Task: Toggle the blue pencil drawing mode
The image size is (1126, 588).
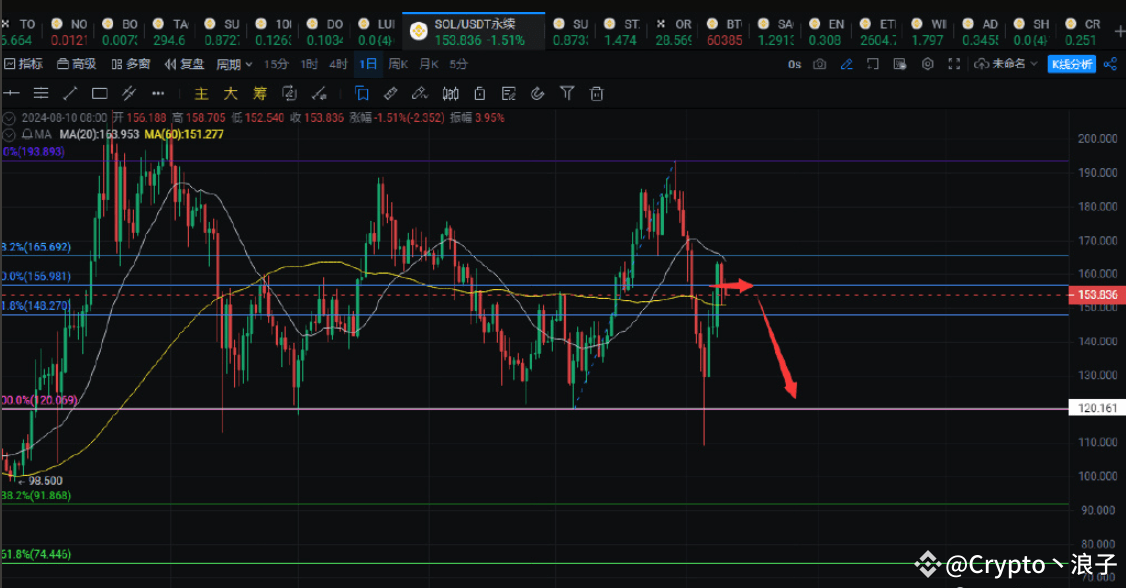Action: coord(846,64)
